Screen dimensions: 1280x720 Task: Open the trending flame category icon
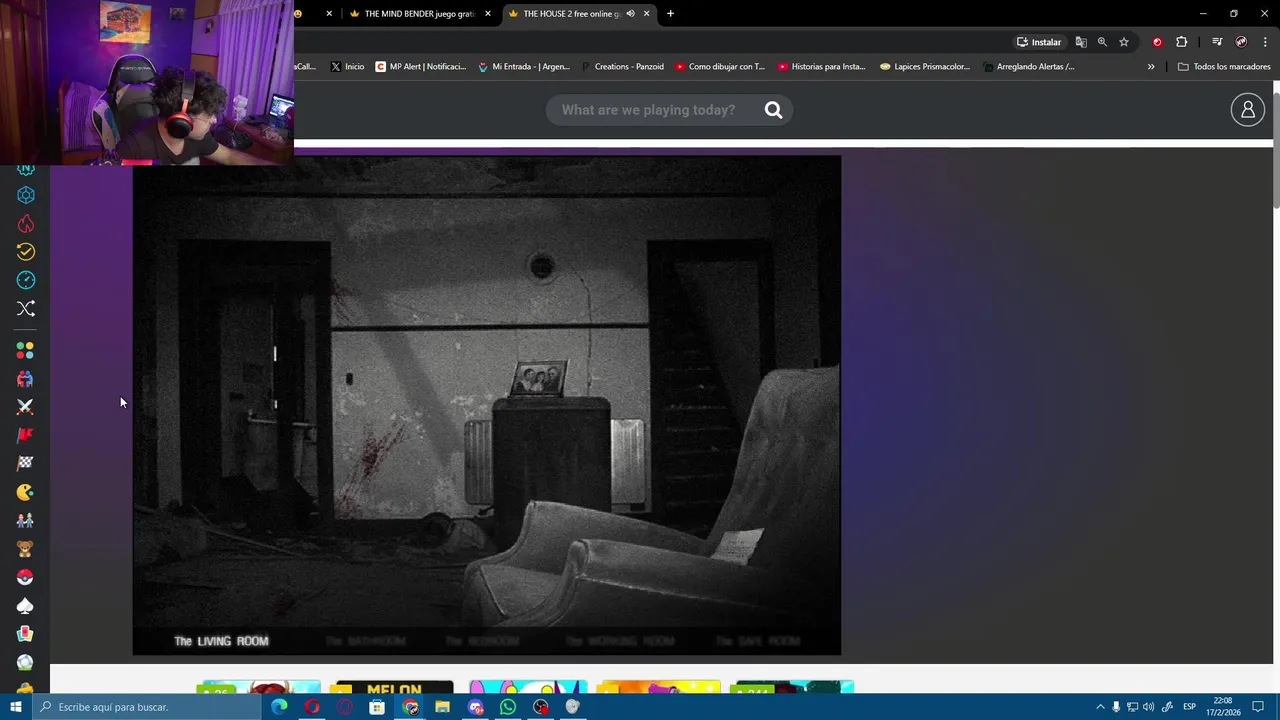26,224
